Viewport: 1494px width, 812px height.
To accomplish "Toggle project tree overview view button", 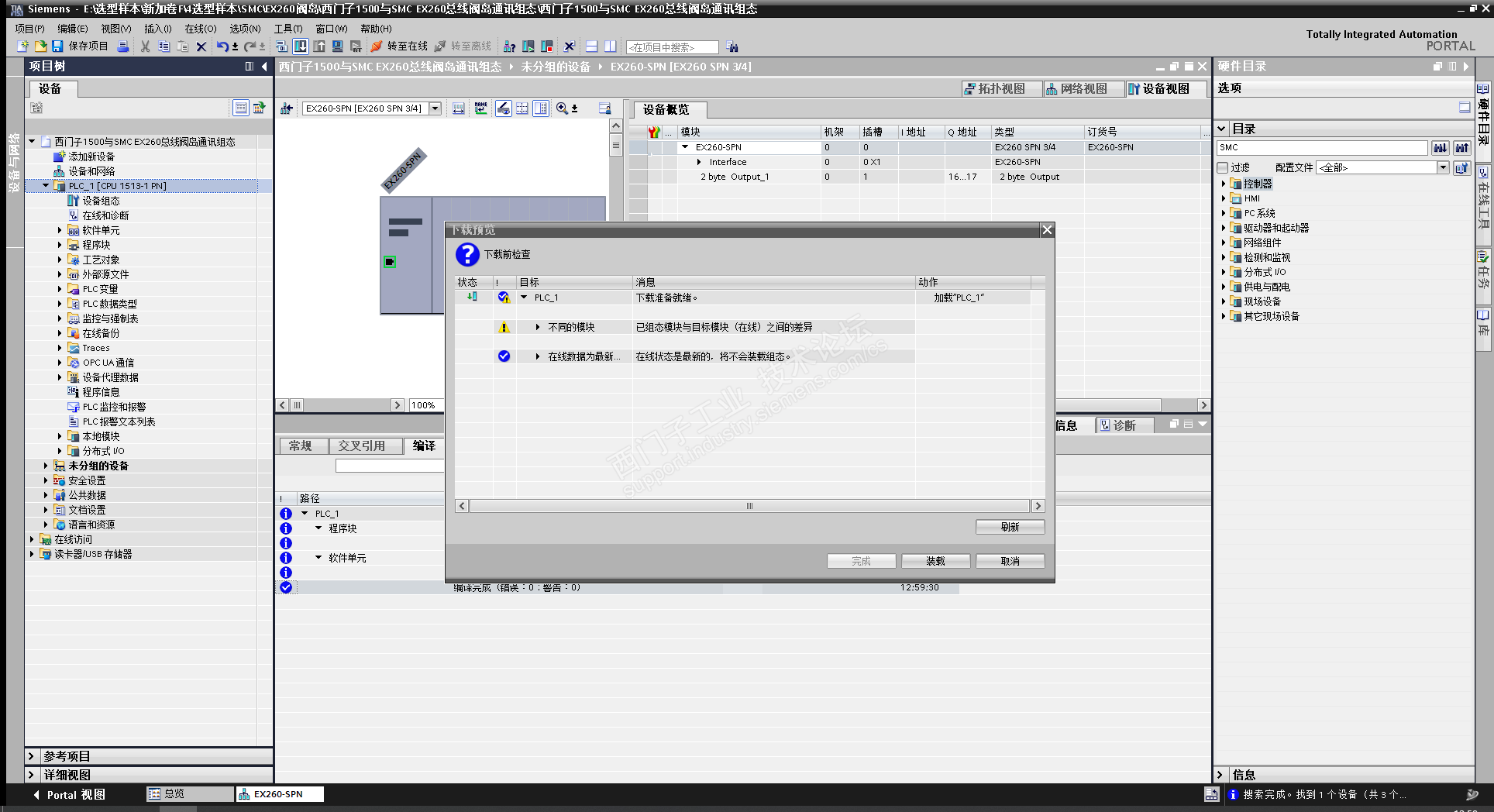I will tap(241, 108).
